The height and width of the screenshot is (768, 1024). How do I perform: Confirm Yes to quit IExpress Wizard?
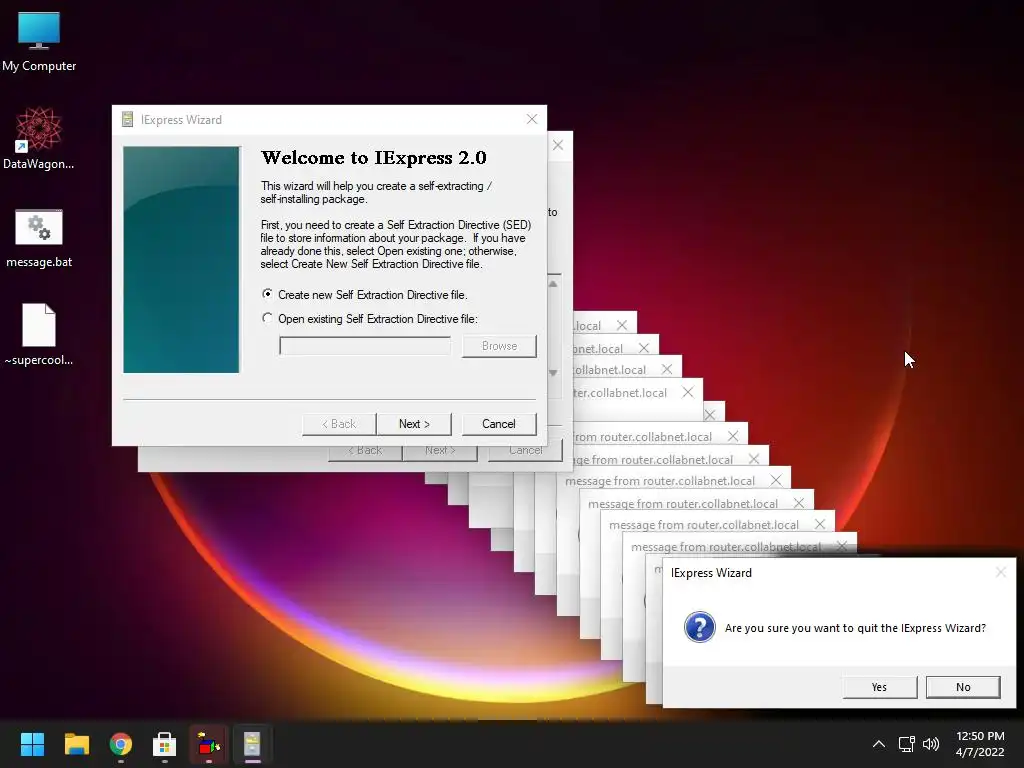click(x=880, y=687)
